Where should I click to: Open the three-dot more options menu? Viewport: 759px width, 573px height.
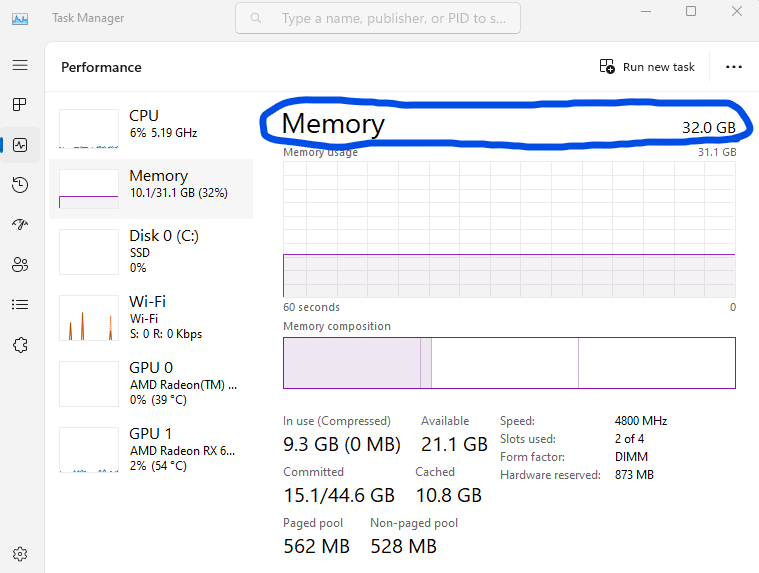734,67
